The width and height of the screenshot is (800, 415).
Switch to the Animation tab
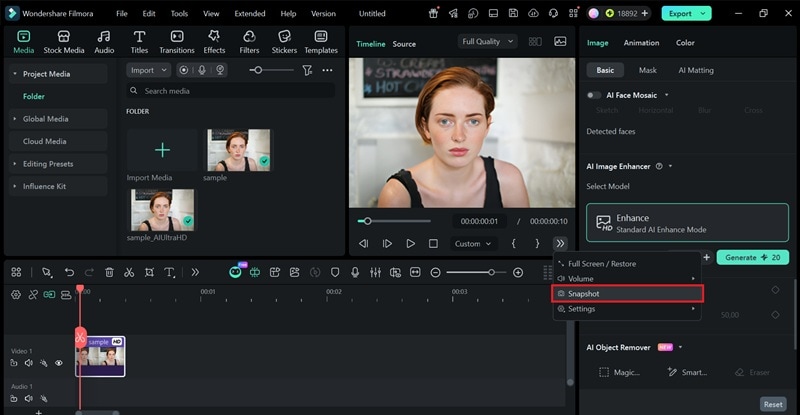[x=641, y=43]
